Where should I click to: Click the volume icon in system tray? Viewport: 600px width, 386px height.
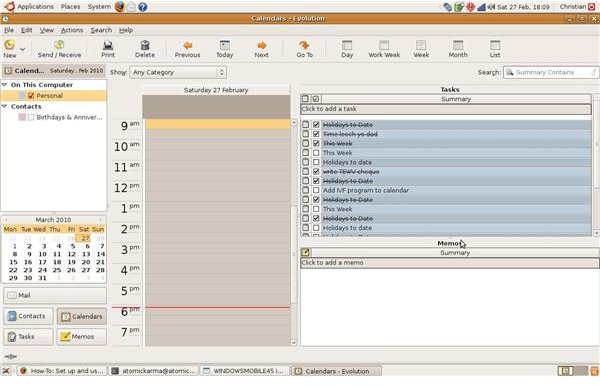pos(491,7)
